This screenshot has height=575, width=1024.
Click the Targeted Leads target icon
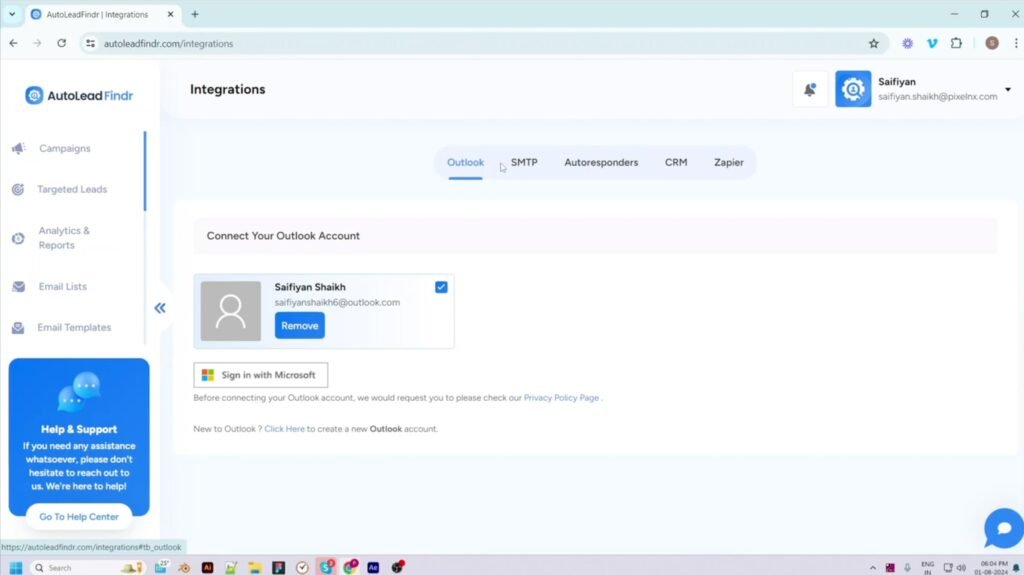(x=18, y=189)
